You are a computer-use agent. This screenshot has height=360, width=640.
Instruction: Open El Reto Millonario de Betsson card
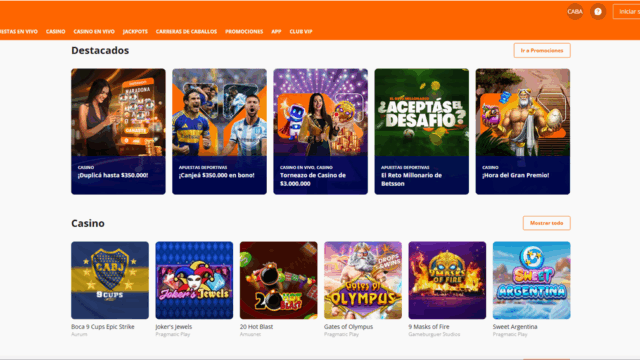tap(422, 131)
